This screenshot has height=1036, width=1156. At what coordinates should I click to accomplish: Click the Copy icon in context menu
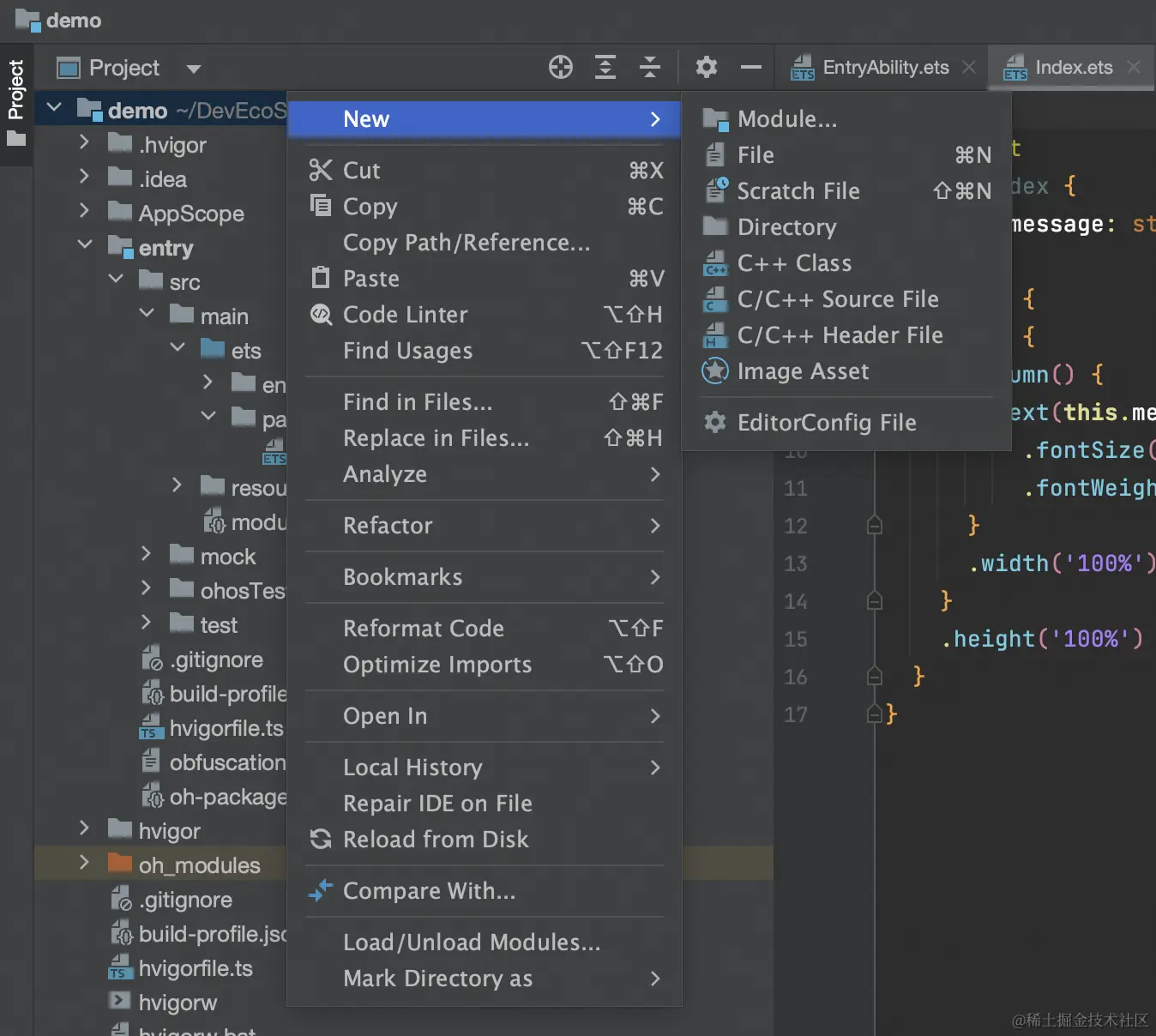321,206
